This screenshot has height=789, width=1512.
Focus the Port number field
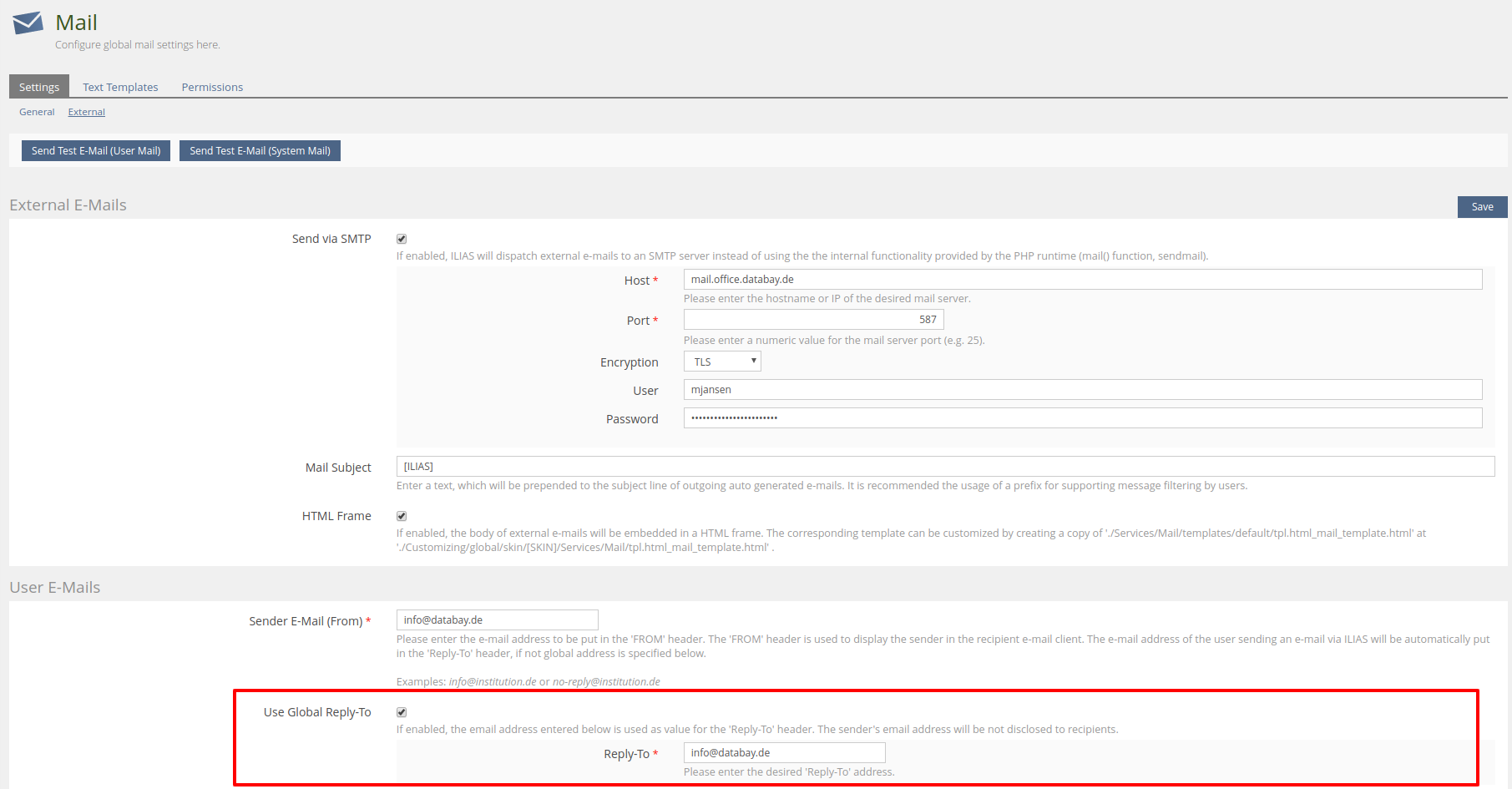pyautogui.click(x=813, y=320)
